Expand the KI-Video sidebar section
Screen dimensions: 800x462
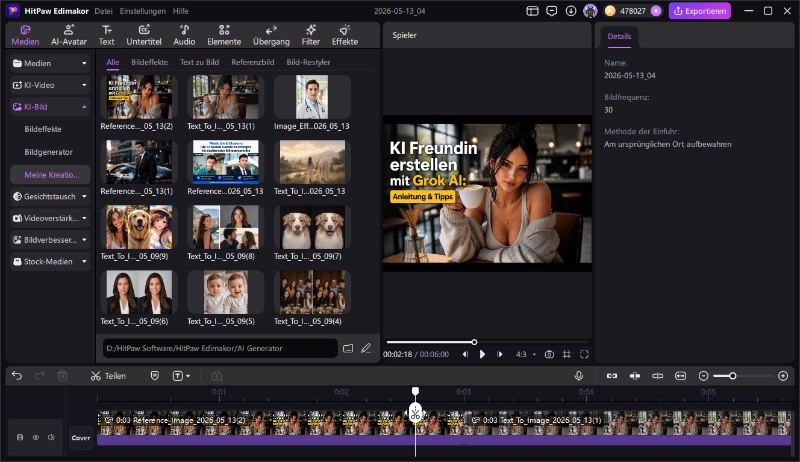49,85
